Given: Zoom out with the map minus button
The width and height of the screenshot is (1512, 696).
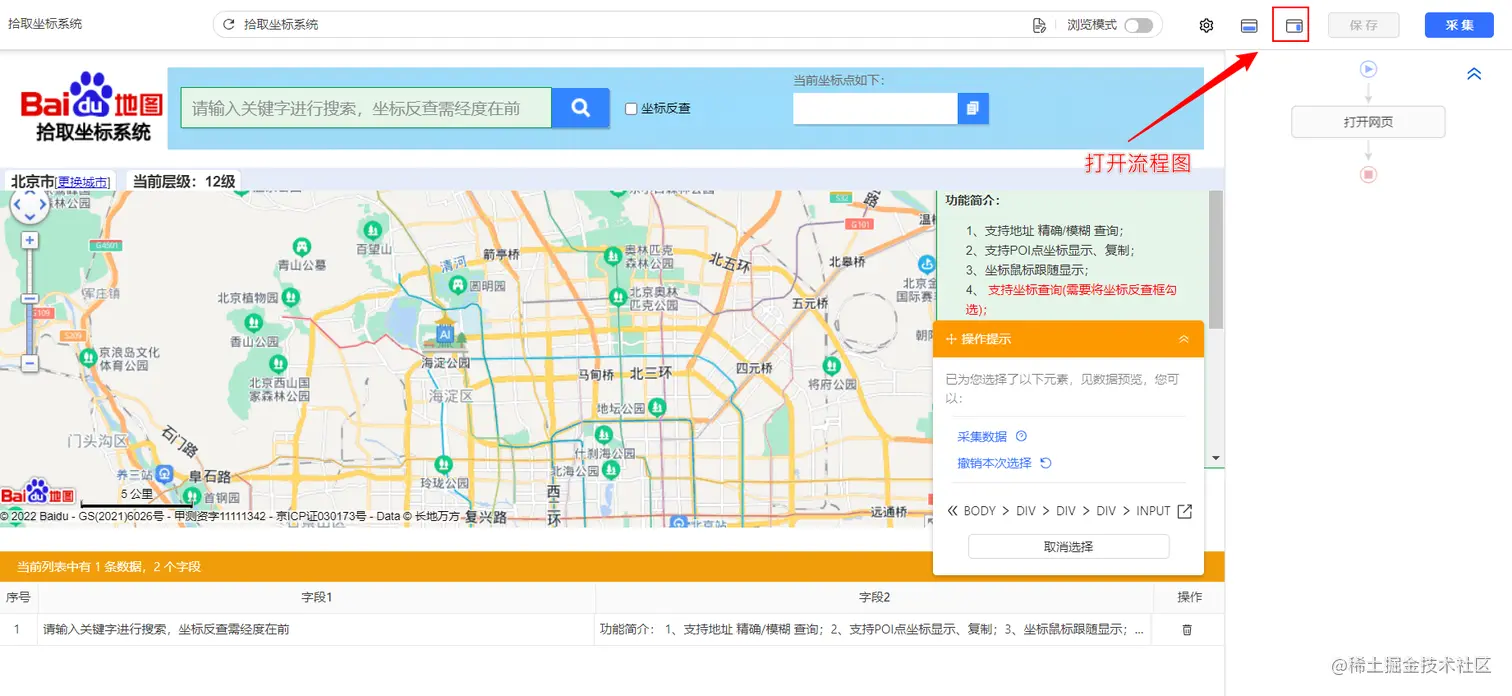Looking at the screenshot, I should pyautogui.click(x=30, y=364).
